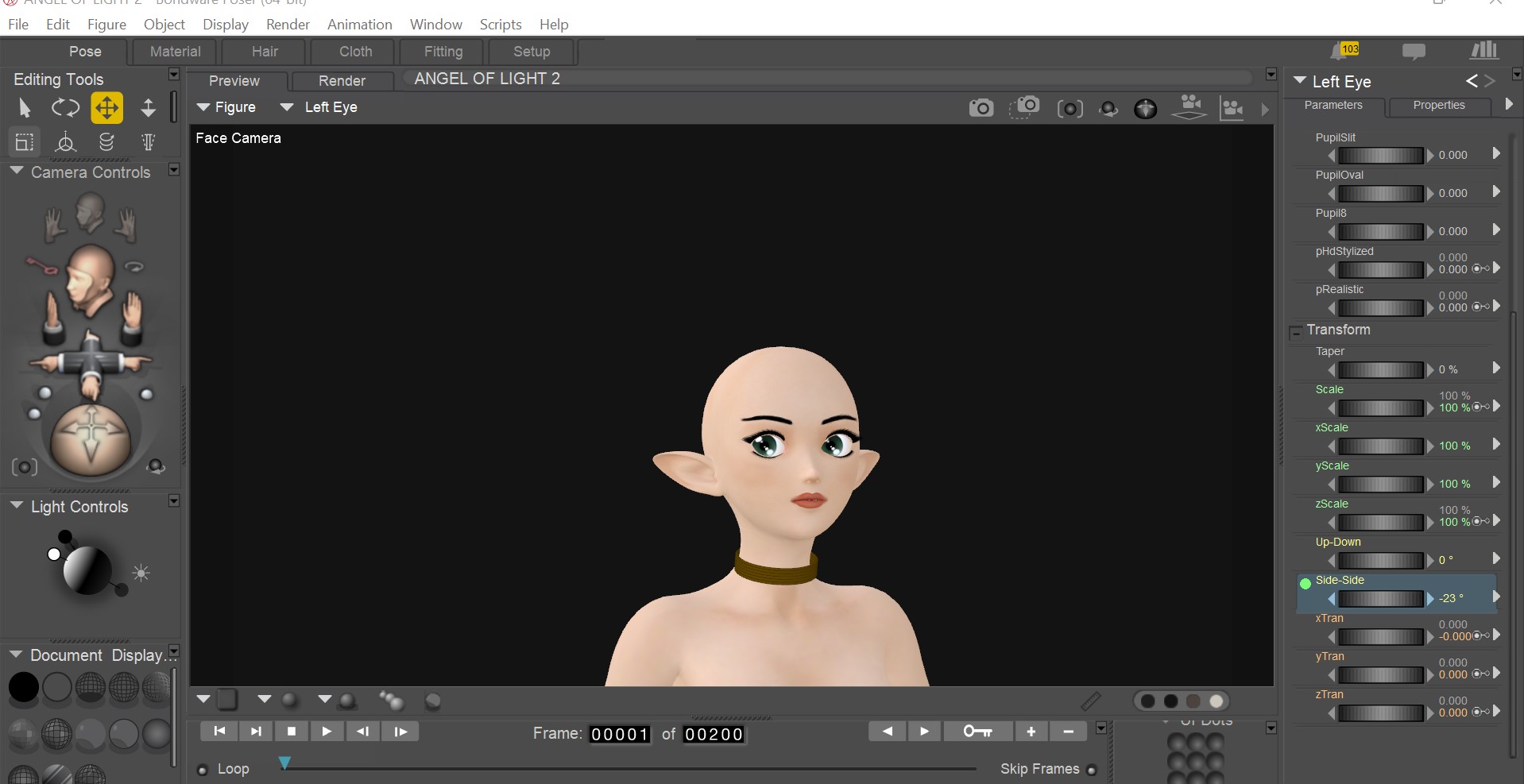Select the solid black silhouette display style

[x=24, y=688]
